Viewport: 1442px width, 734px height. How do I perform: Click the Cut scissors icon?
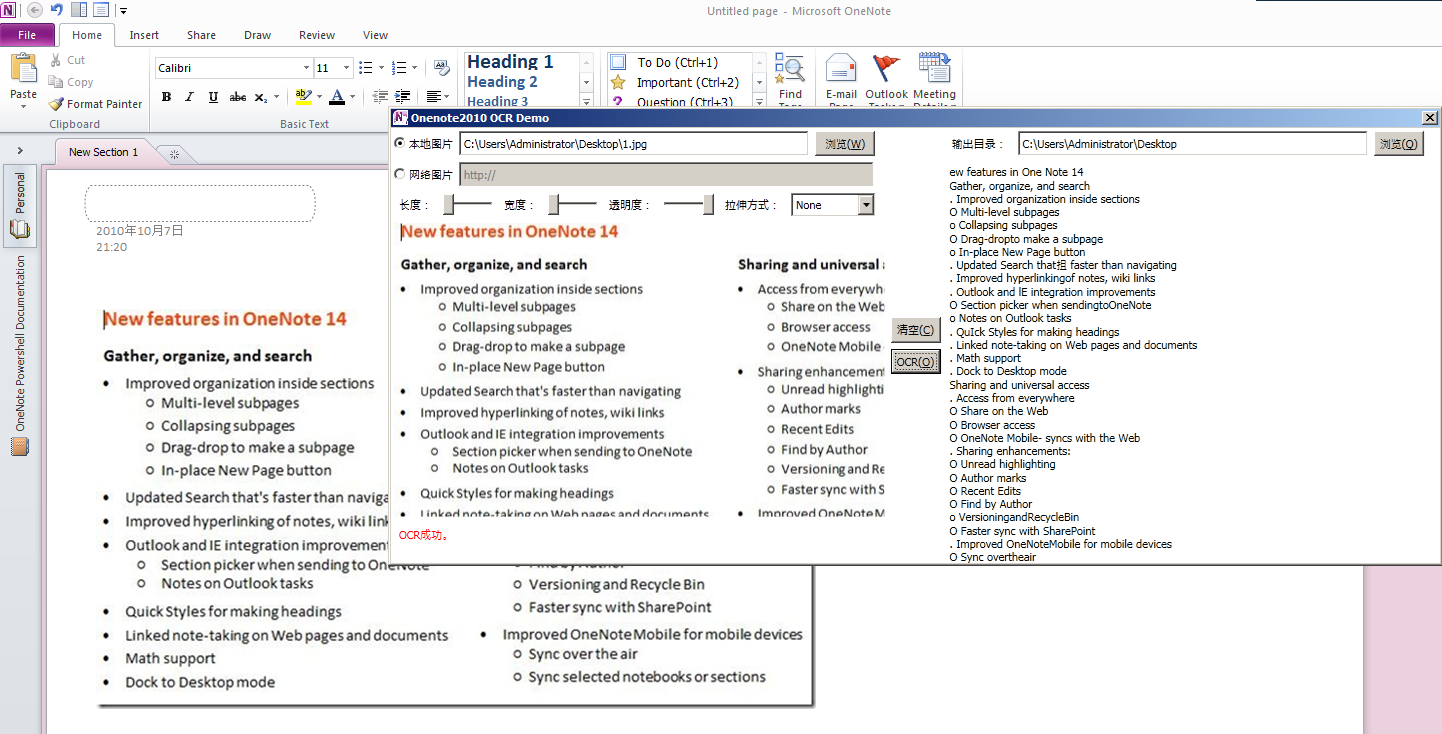[57, 60]
